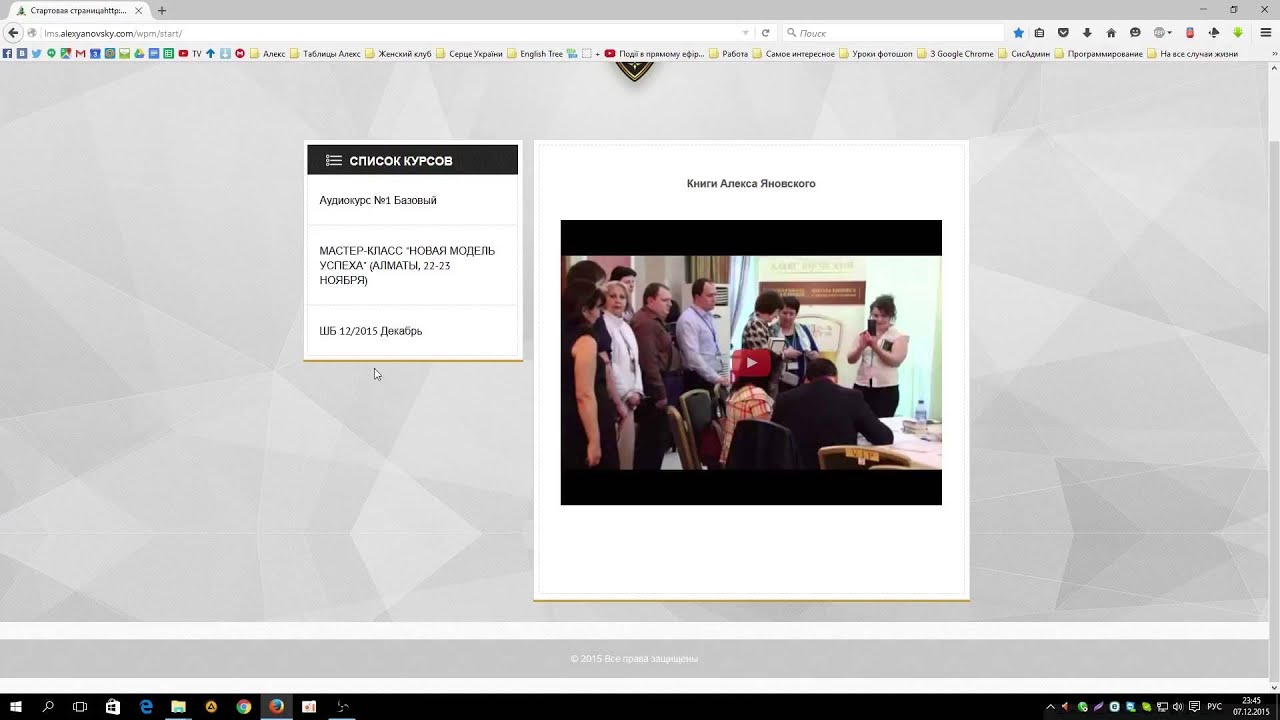Image resolution: width=1280 pixels, height=720 pixels.
Task: Go to the Firefox home page
Action: pyautogui.click(x=1111, y=33)
